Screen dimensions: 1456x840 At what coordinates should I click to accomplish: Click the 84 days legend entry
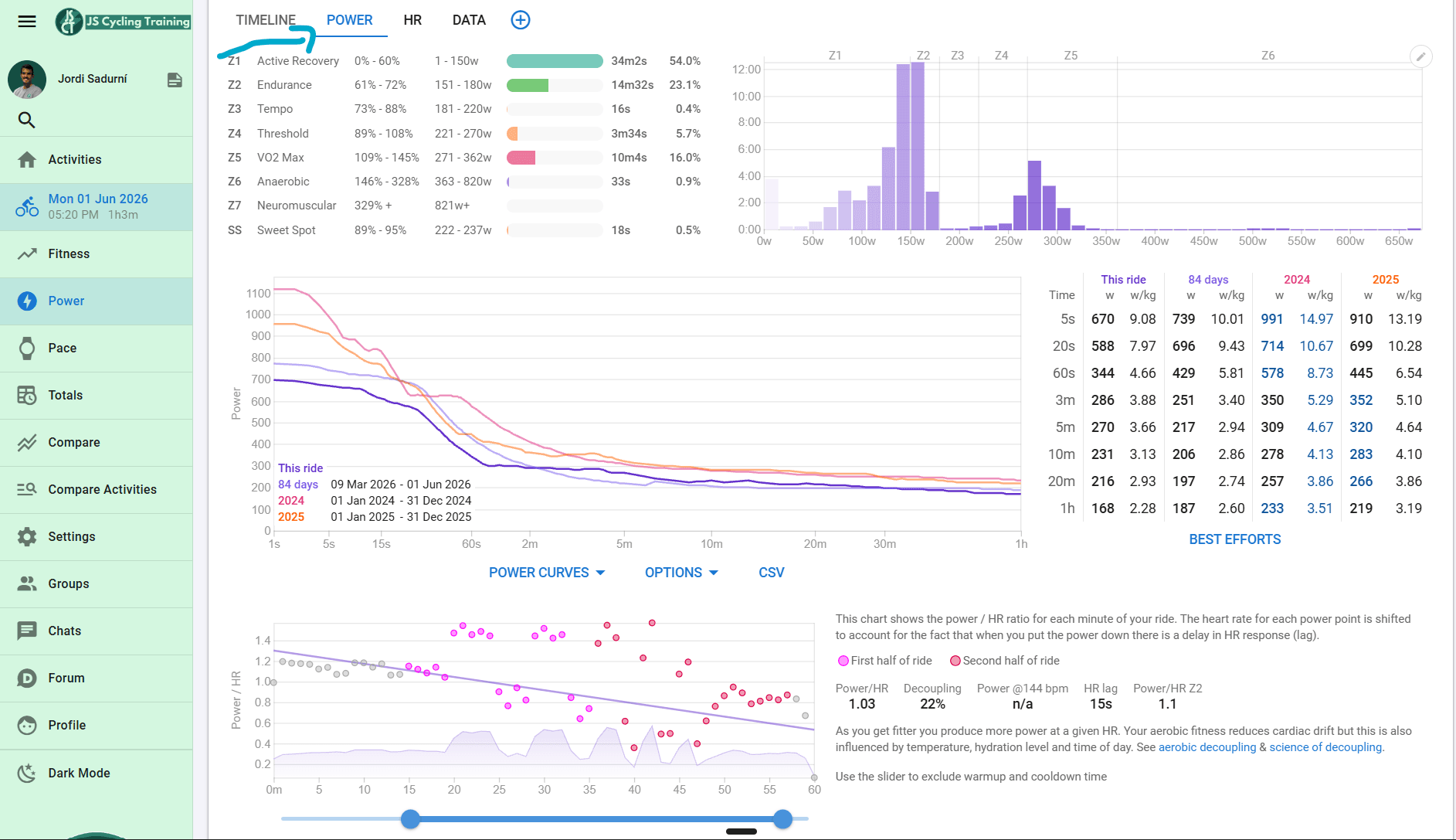coord(298,485)
